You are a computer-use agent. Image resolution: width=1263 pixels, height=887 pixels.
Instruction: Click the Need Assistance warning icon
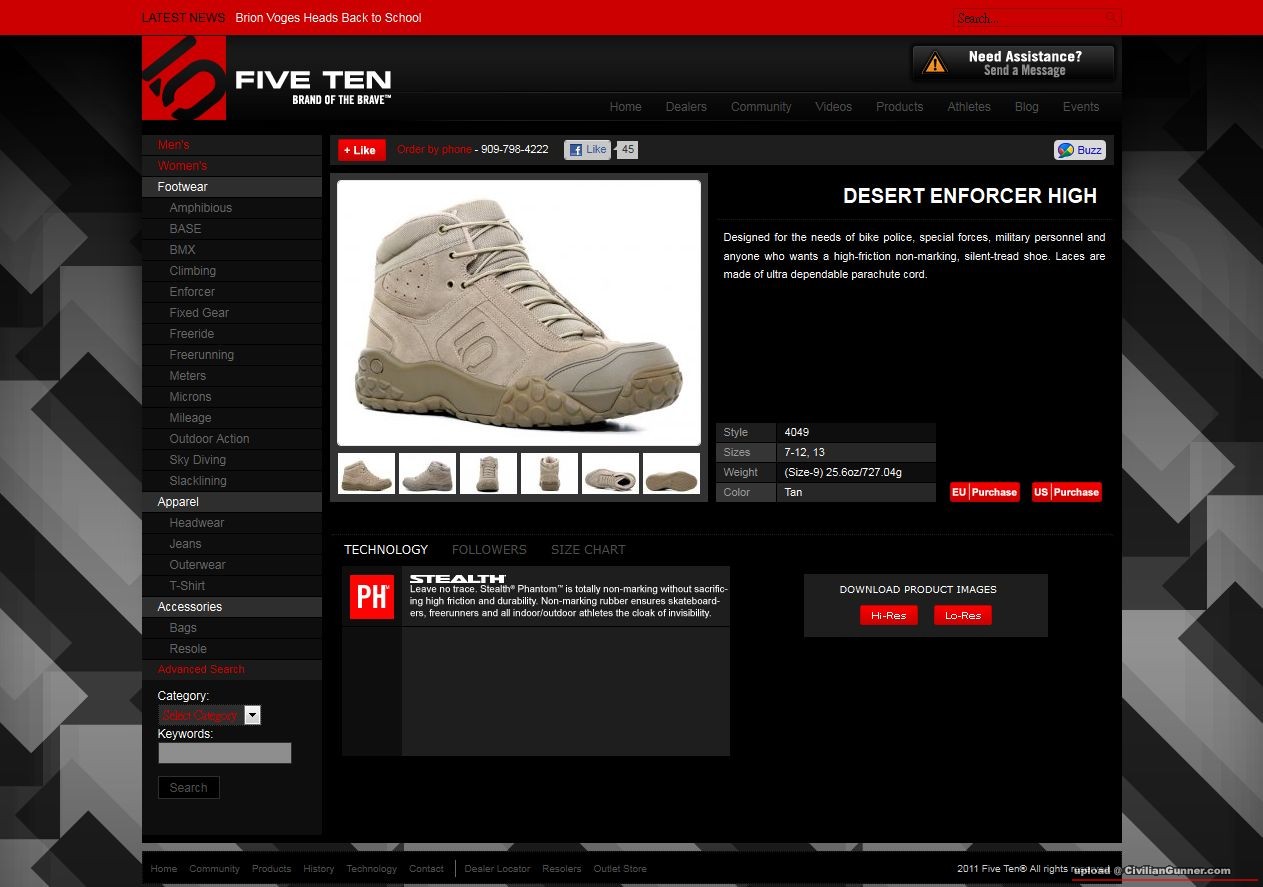click(935, 63)
